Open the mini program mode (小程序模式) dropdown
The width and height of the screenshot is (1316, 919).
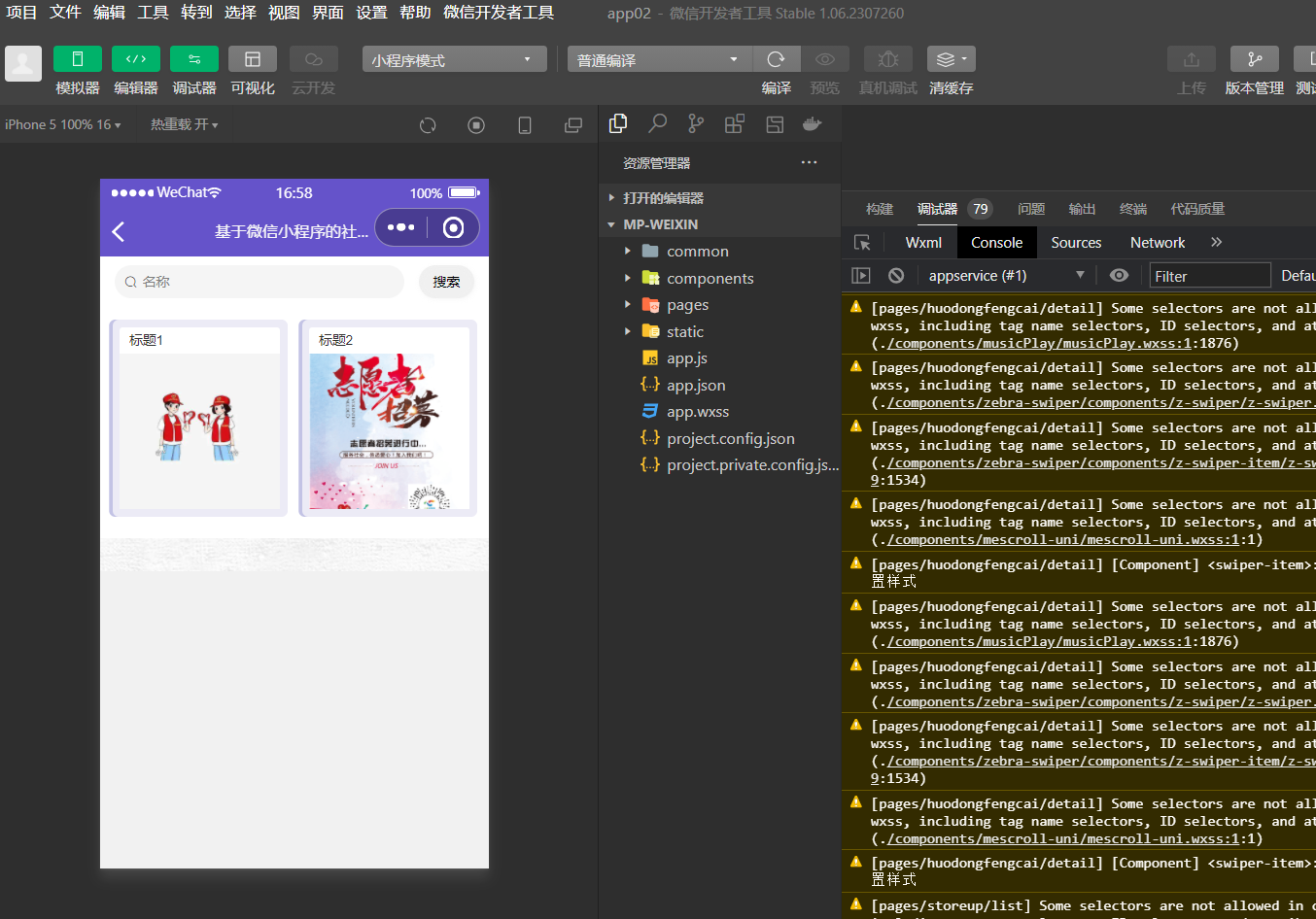click(454, 59)
